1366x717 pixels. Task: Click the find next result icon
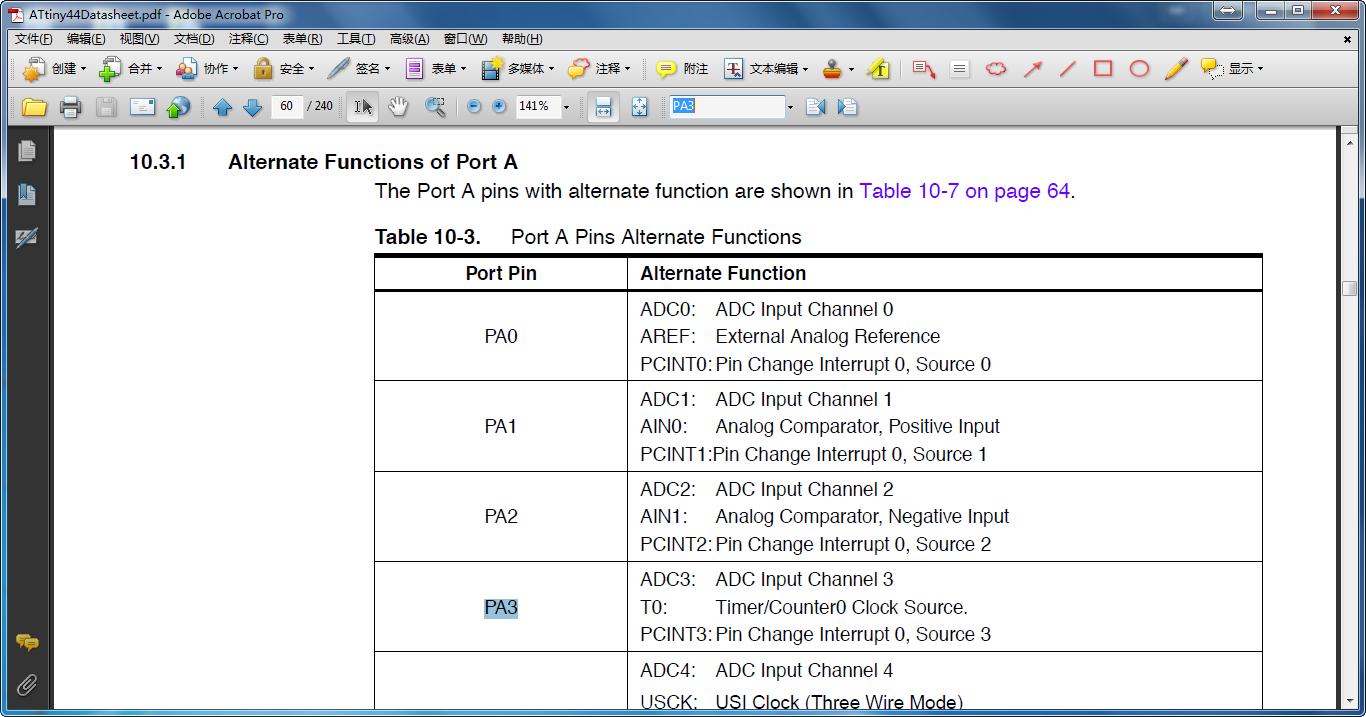[x=848, y=107]
